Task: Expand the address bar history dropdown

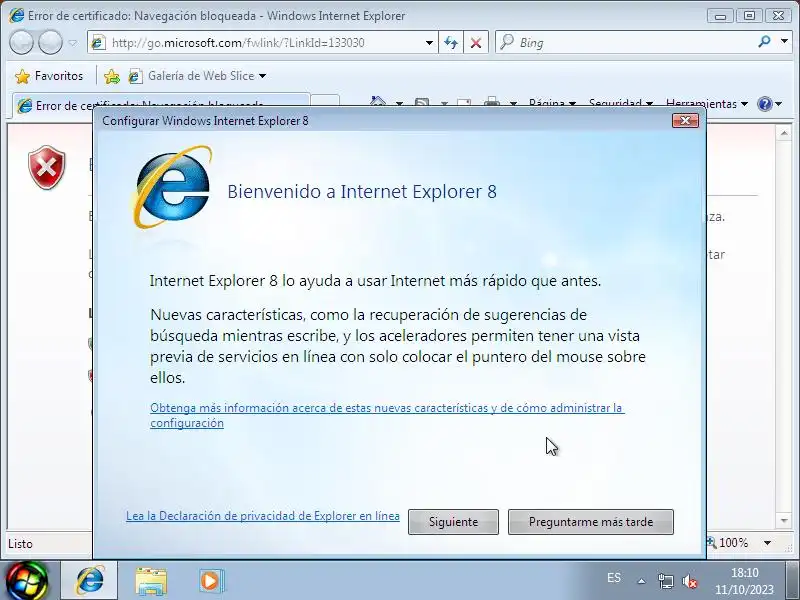Action: coord(429,43)
